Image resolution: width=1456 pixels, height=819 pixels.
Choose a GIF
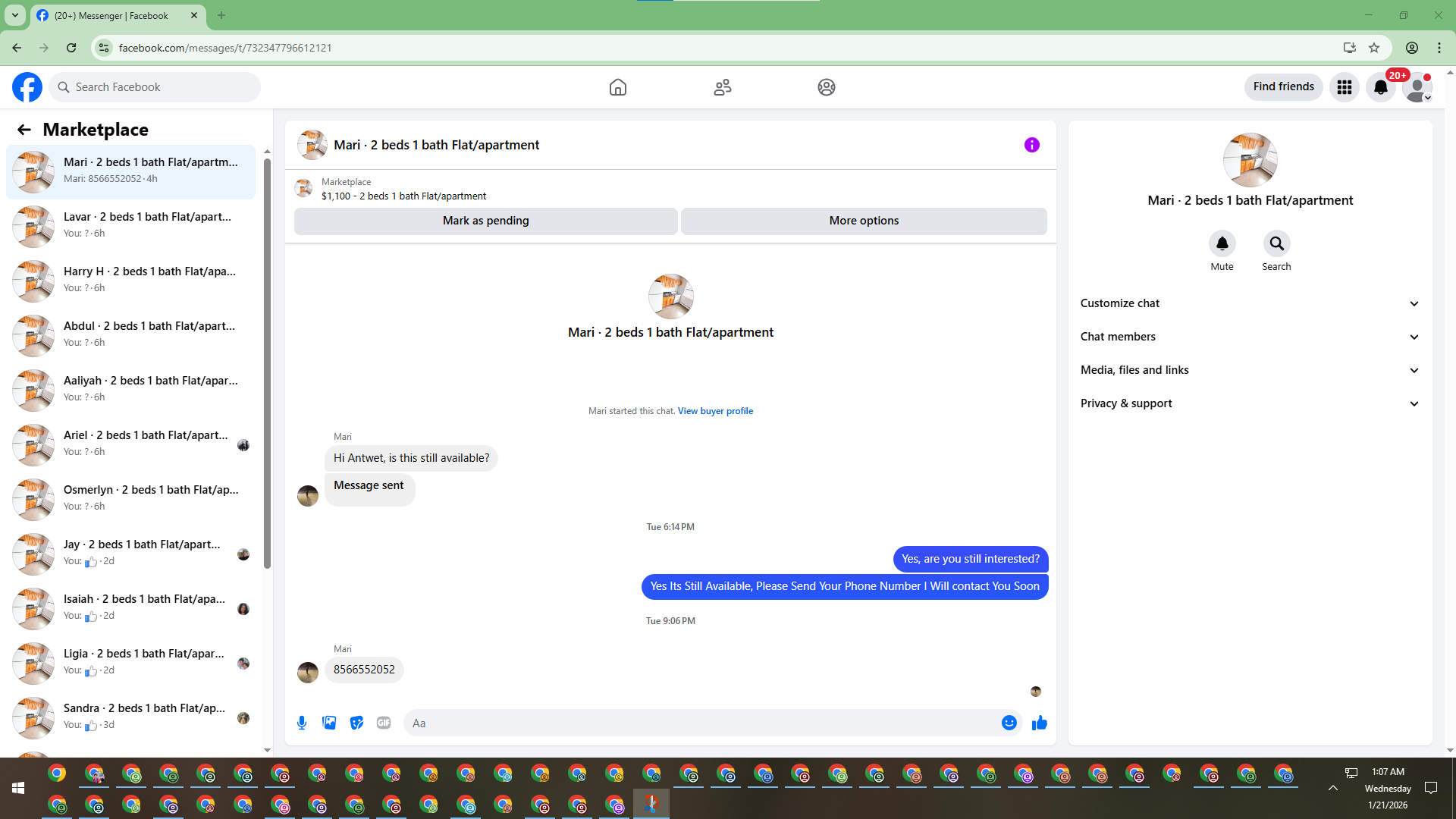384,723
